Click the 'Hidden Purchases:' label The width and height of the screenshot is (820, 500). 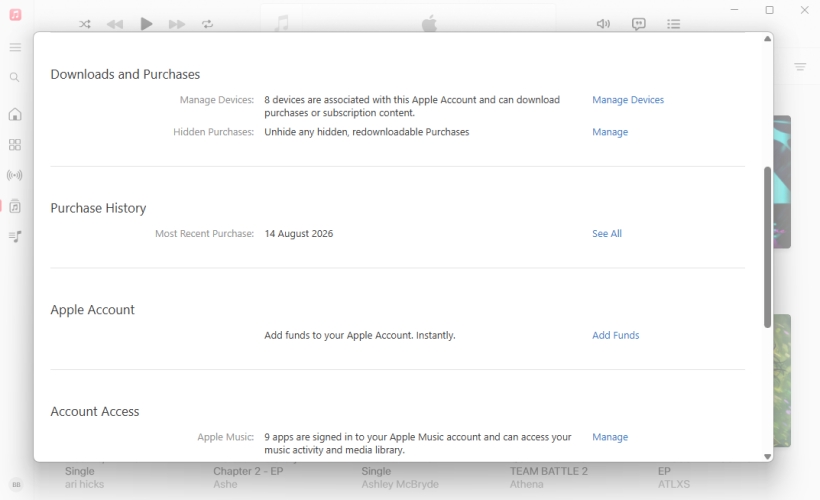(213, 132)
